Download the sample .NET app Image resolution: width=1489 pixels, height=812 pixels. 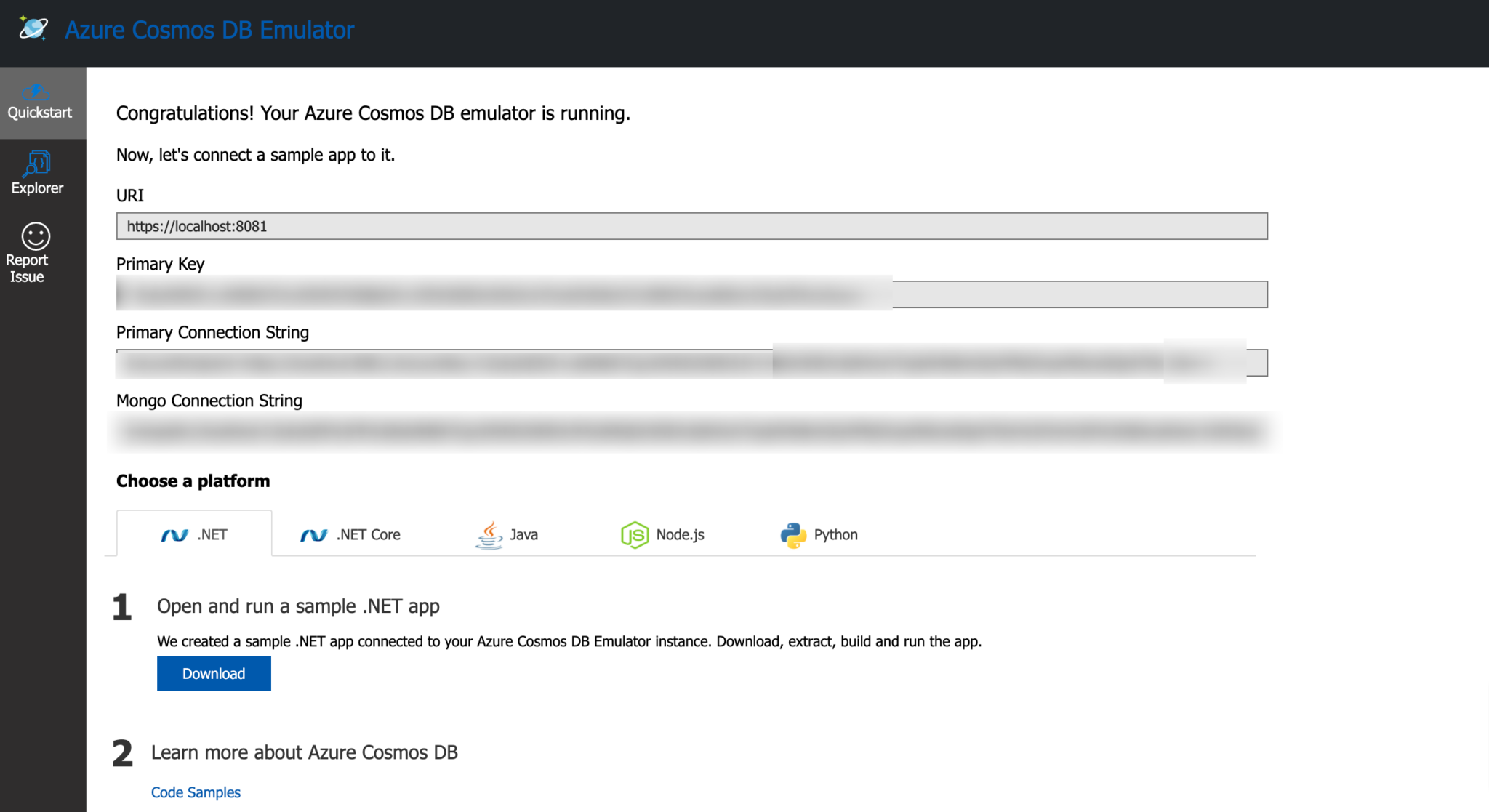coord(214,673)
